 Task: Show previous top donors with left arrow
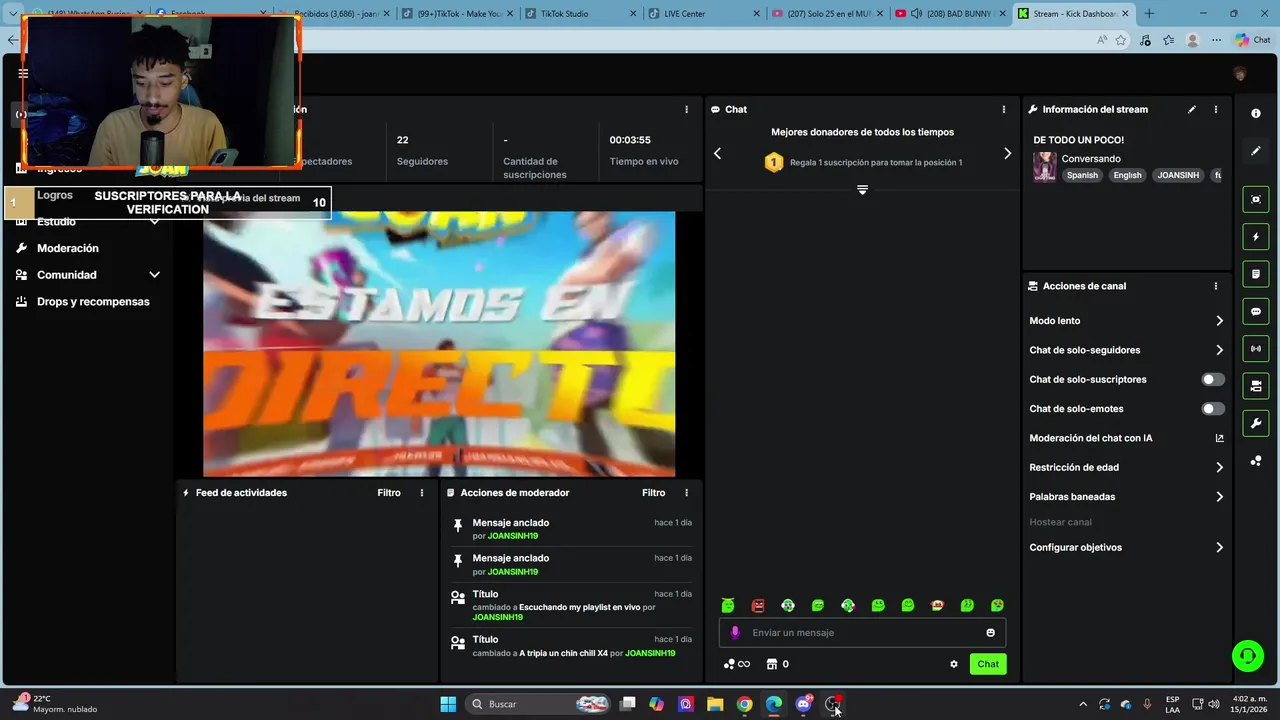coord(717,153)
